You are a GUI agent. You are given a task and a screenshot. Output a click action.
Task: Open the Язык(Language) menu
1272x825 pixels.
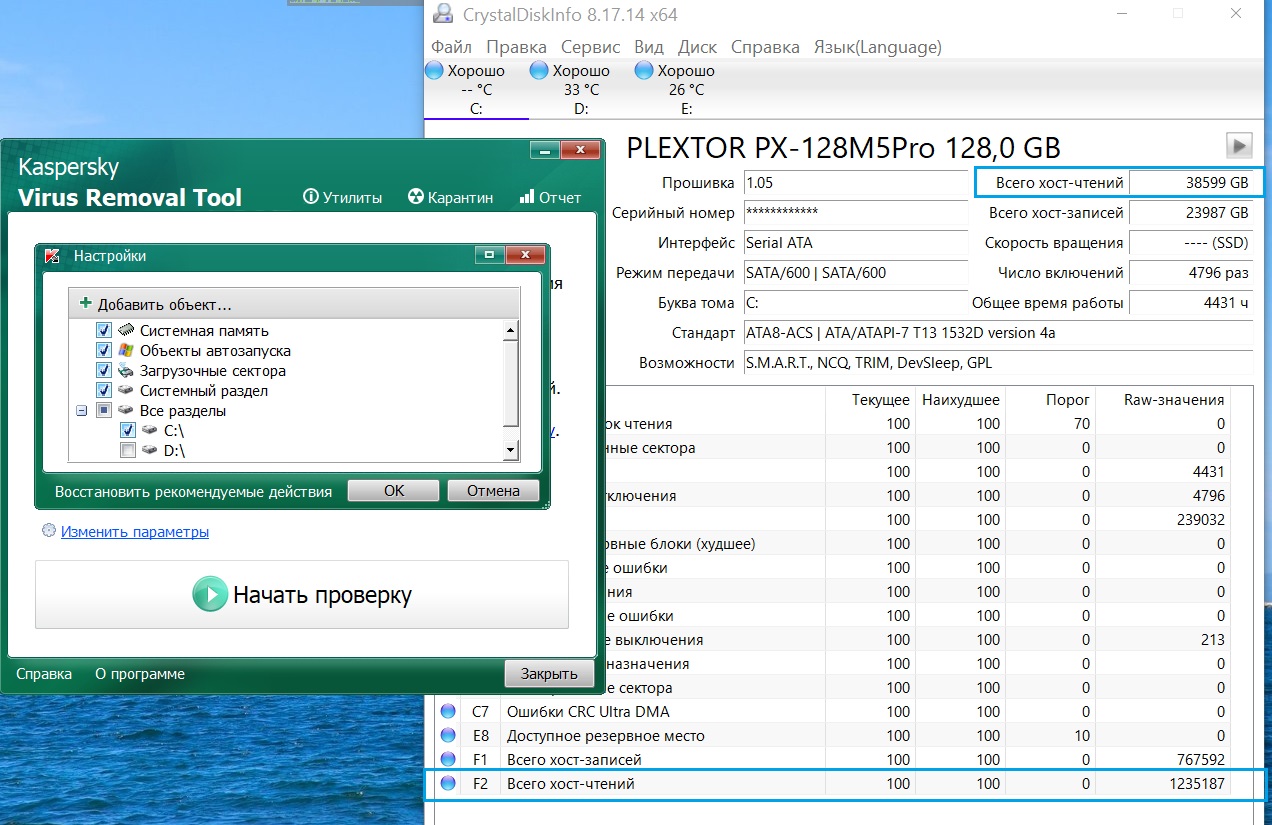pos(877,47)
